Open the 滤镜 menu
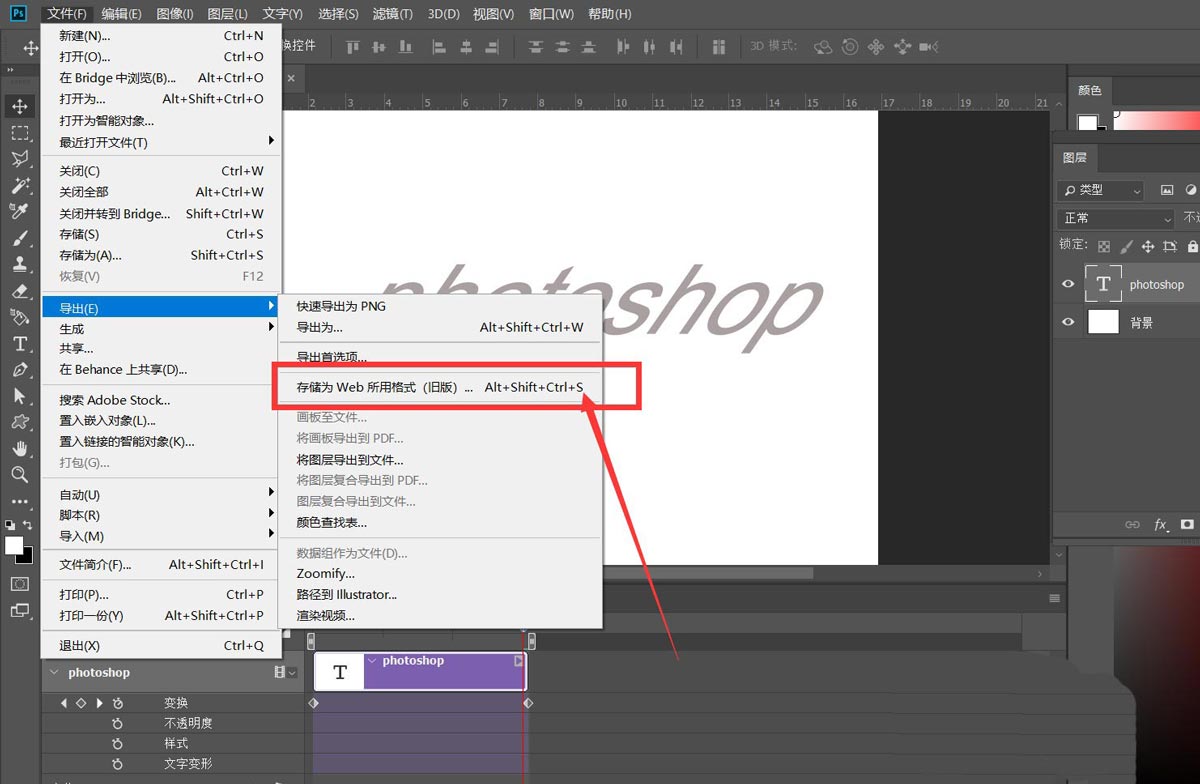Viewport: 1200px width, 784px height. coord(390,14)
